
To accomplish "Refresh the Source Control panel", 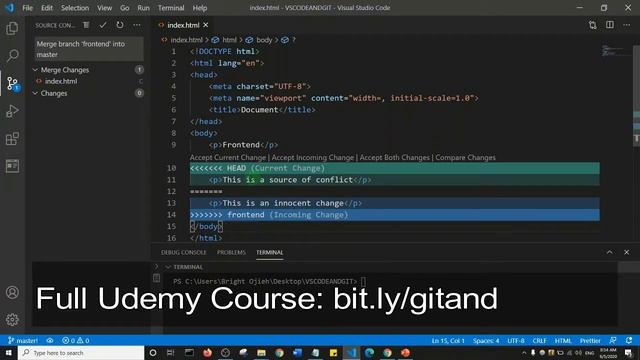I will point(120,25).
